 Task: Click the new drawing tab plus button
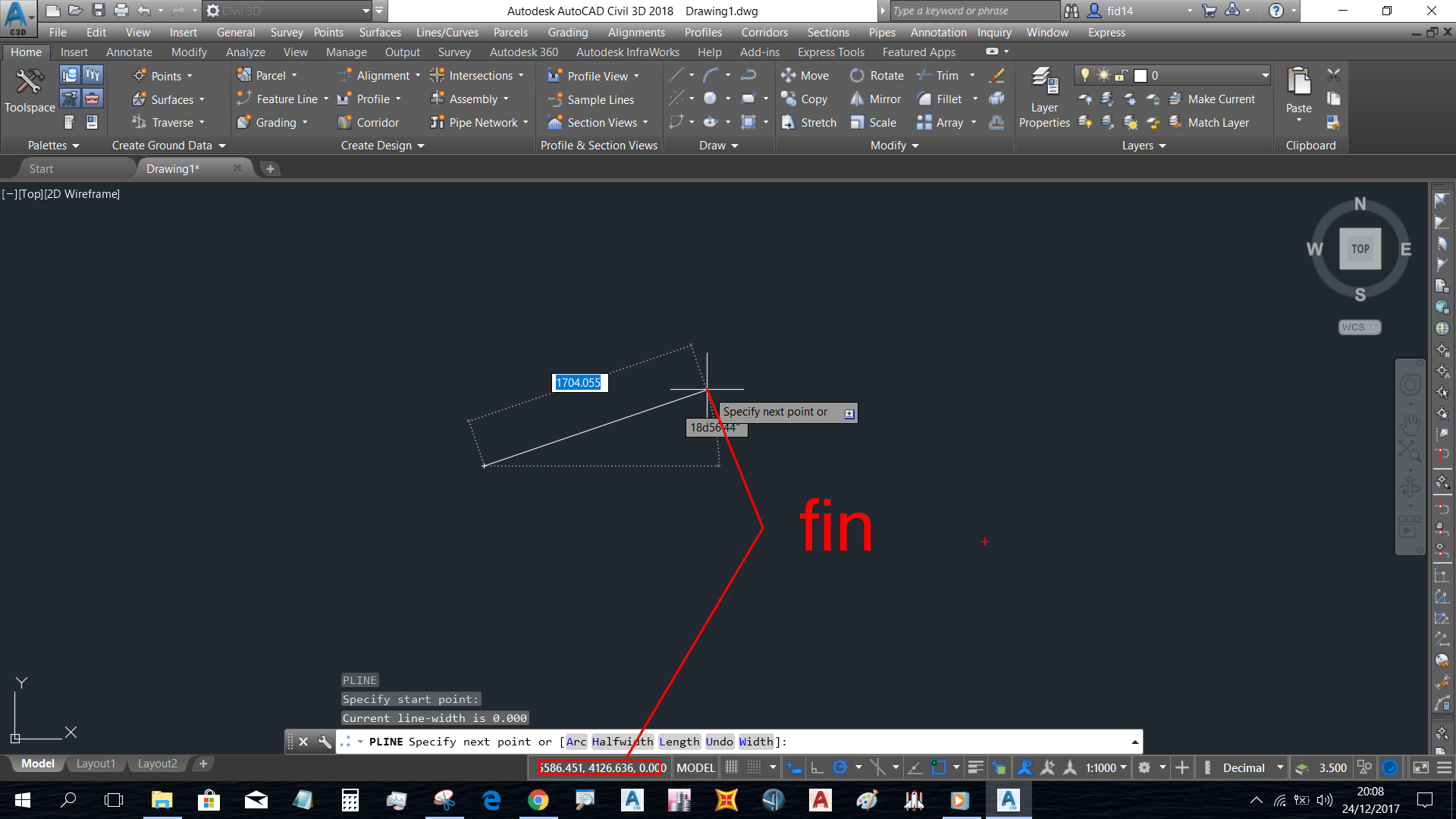point(270,168)
